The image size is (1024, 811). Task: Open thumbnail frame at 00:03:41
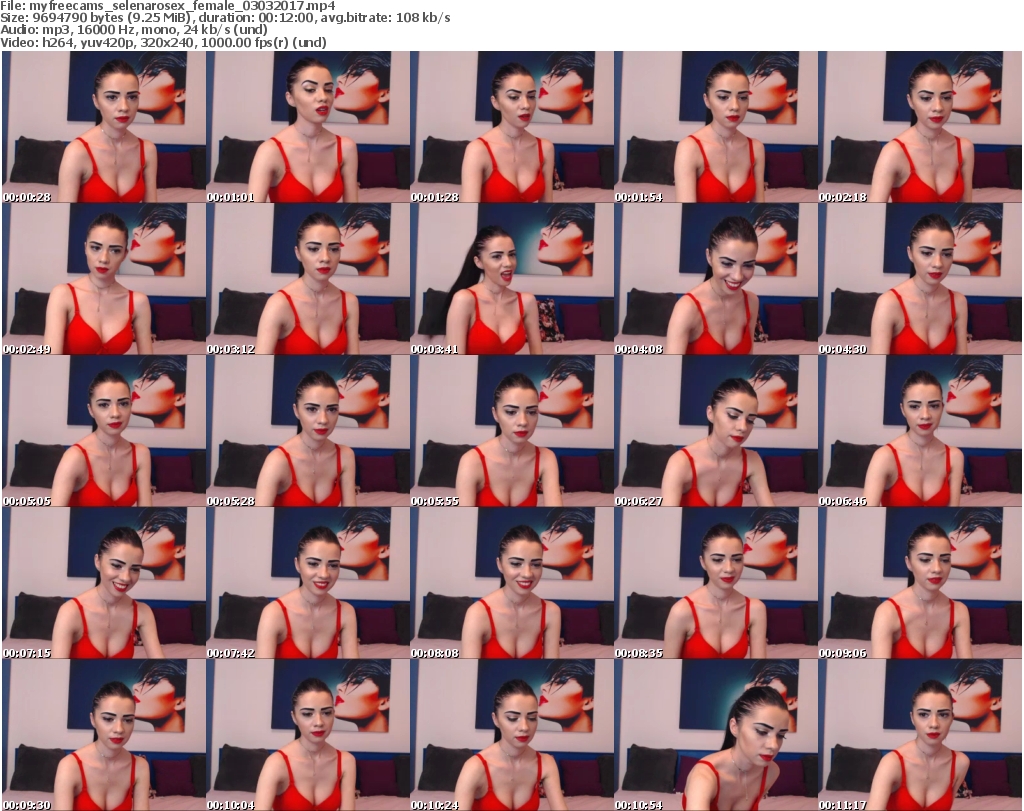click(511, 279)
